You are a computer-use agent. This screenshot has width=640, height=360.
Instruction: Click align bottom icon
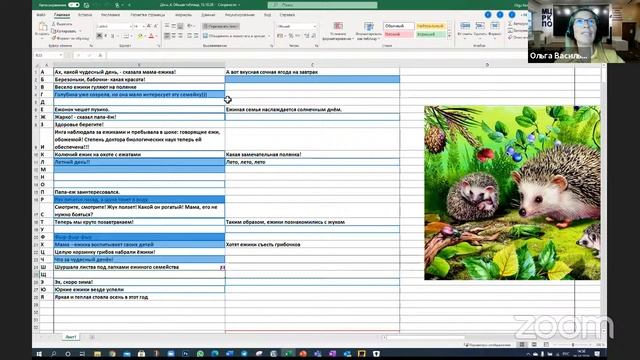tap(180, 26)
